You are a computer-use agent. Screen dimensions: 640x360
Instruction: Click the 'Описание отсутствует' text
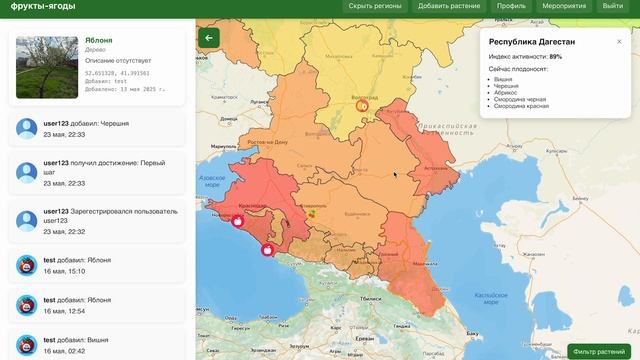point(118,60)
